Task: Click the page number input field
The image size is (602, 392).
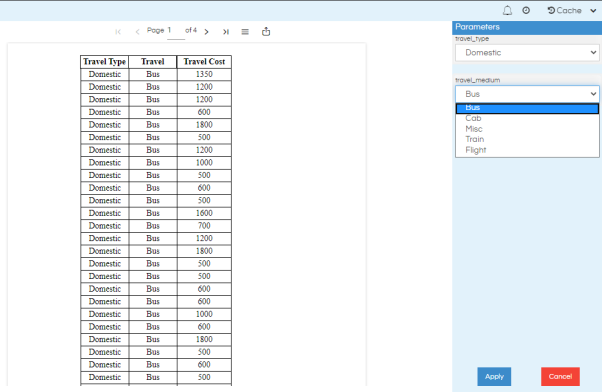Action: coord(175,31)
